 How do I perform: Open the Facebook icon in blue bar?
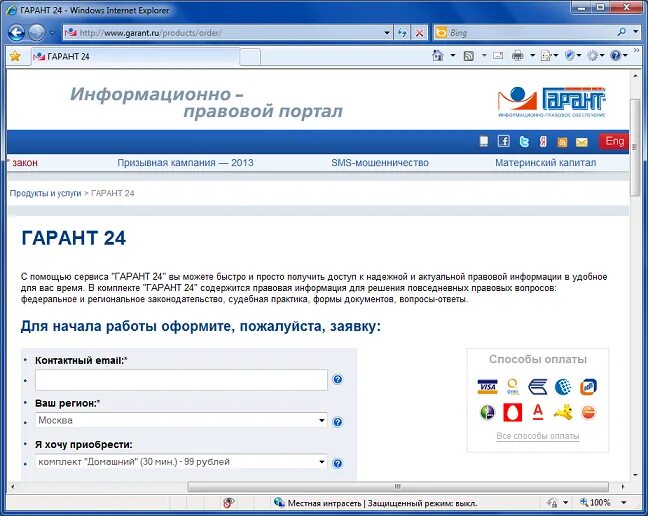click(503, 141)
